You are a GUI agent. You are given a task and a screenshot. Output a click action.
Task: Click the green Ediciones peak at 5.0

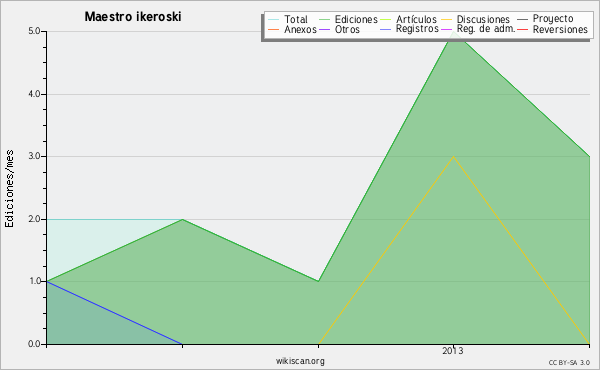click(453, 32)
